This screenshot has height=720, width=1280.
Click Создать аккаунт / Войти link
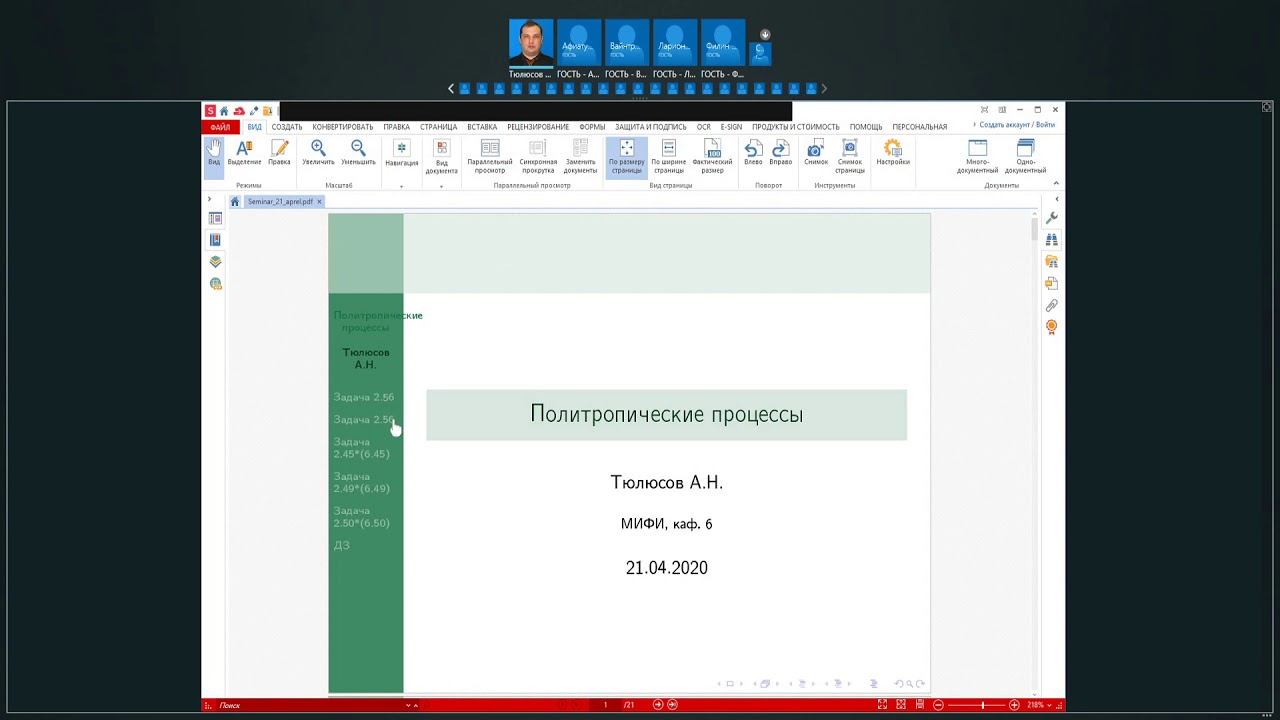click(x=1017, y=126)
